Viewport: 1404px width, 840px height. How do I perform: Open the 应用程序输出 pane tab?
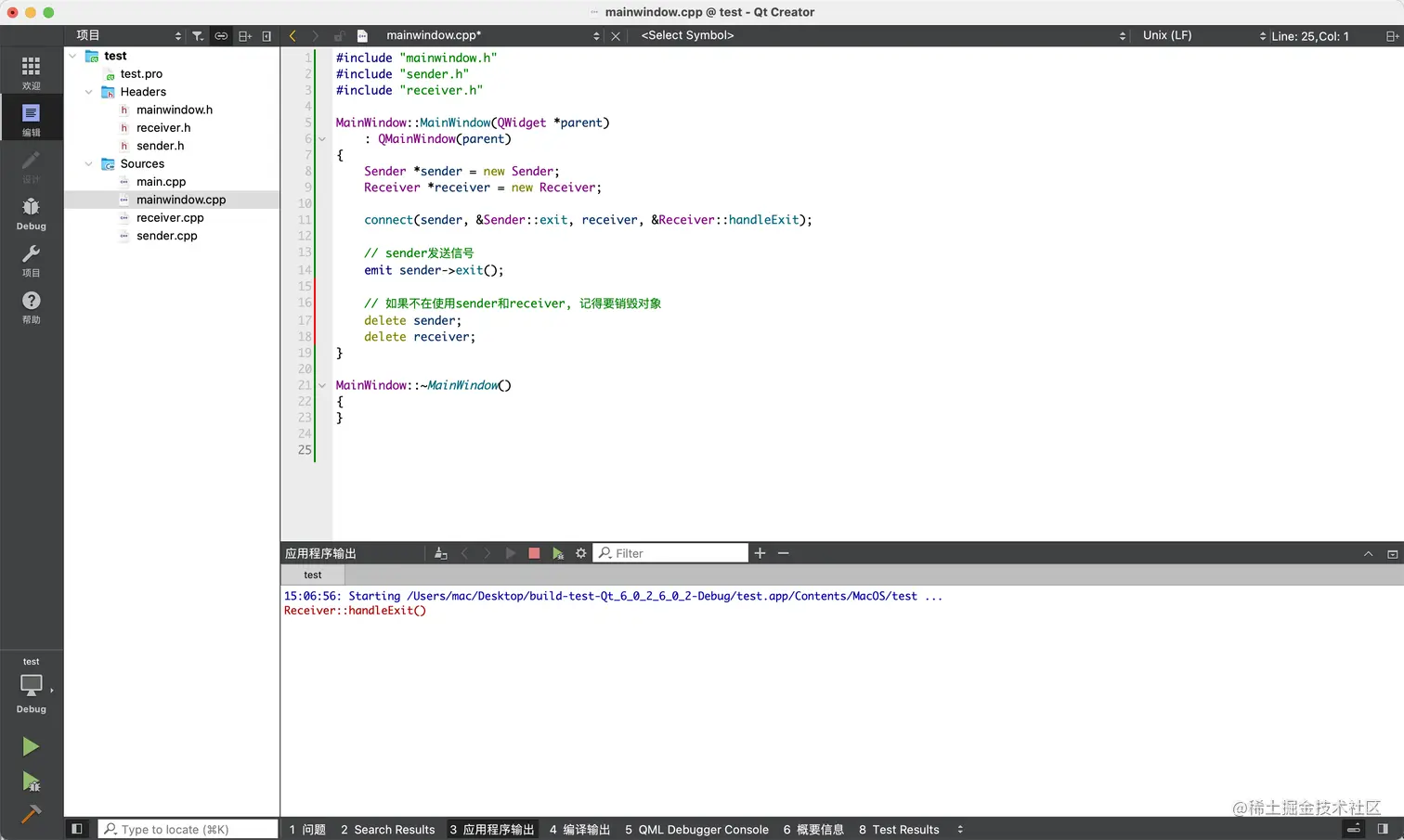[x=492, y=830]
